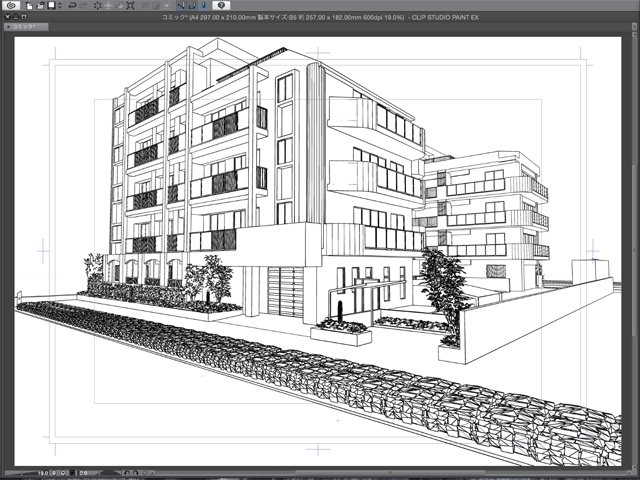The image size is (640, 480).
Task: Click the Fill bucket toolbar icon
Action: [119, 5]
